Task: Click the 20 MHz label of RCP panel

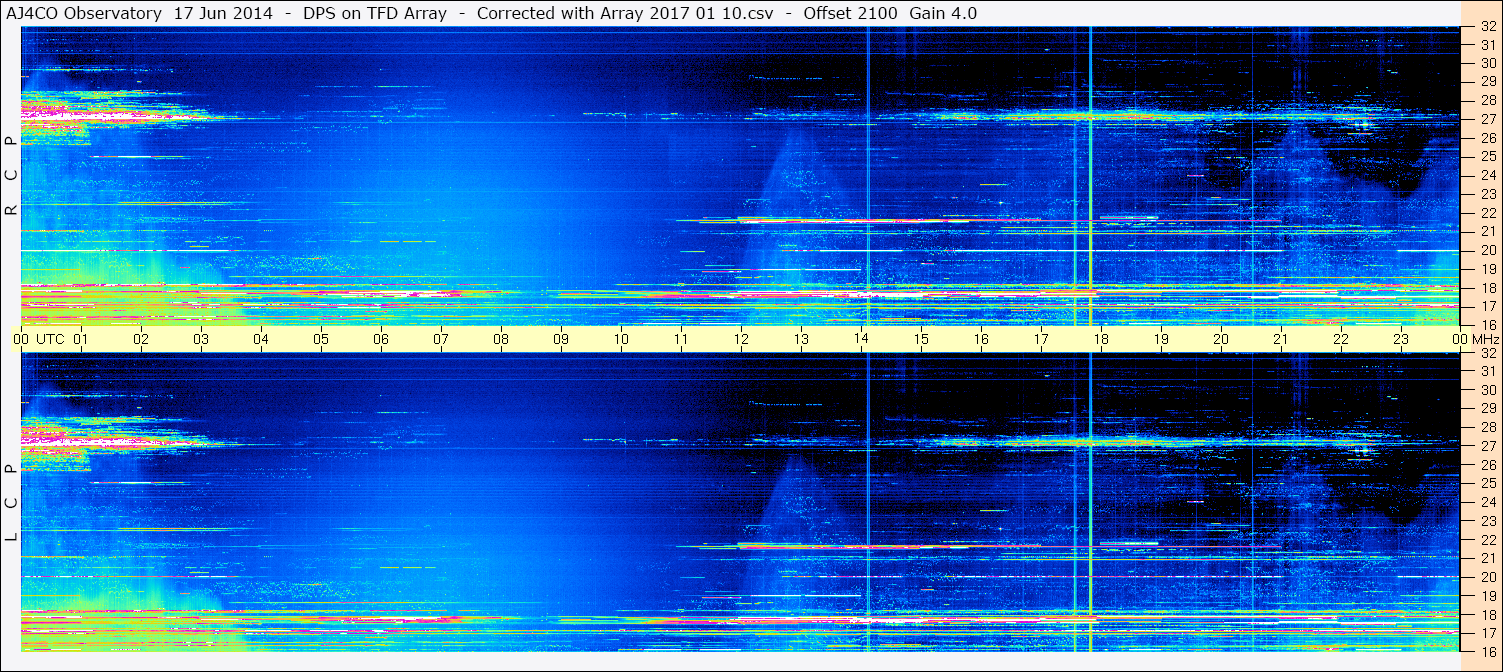Action: pos(1488,250)
